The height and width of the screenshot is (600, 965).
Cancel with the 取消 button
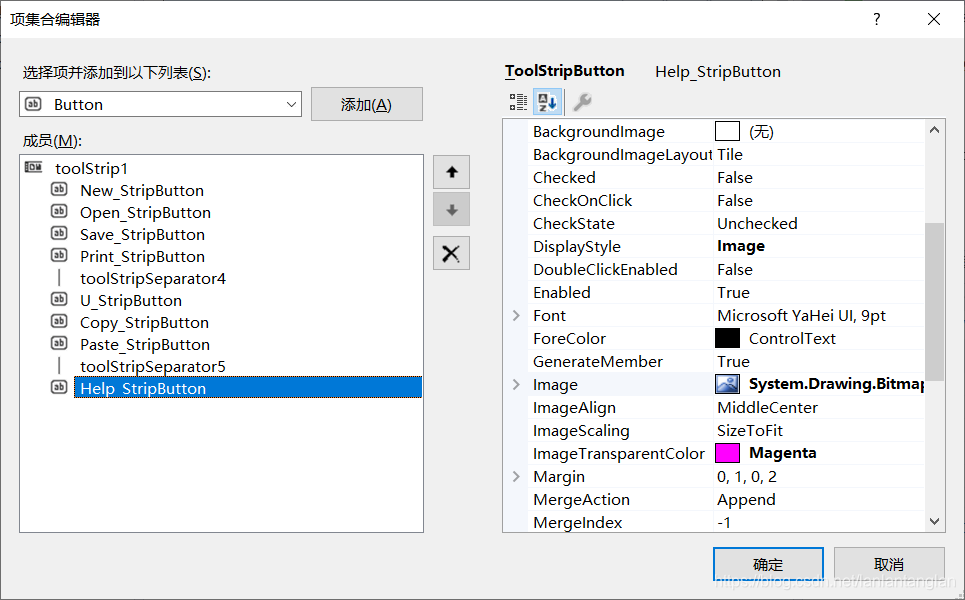(889, 564)
